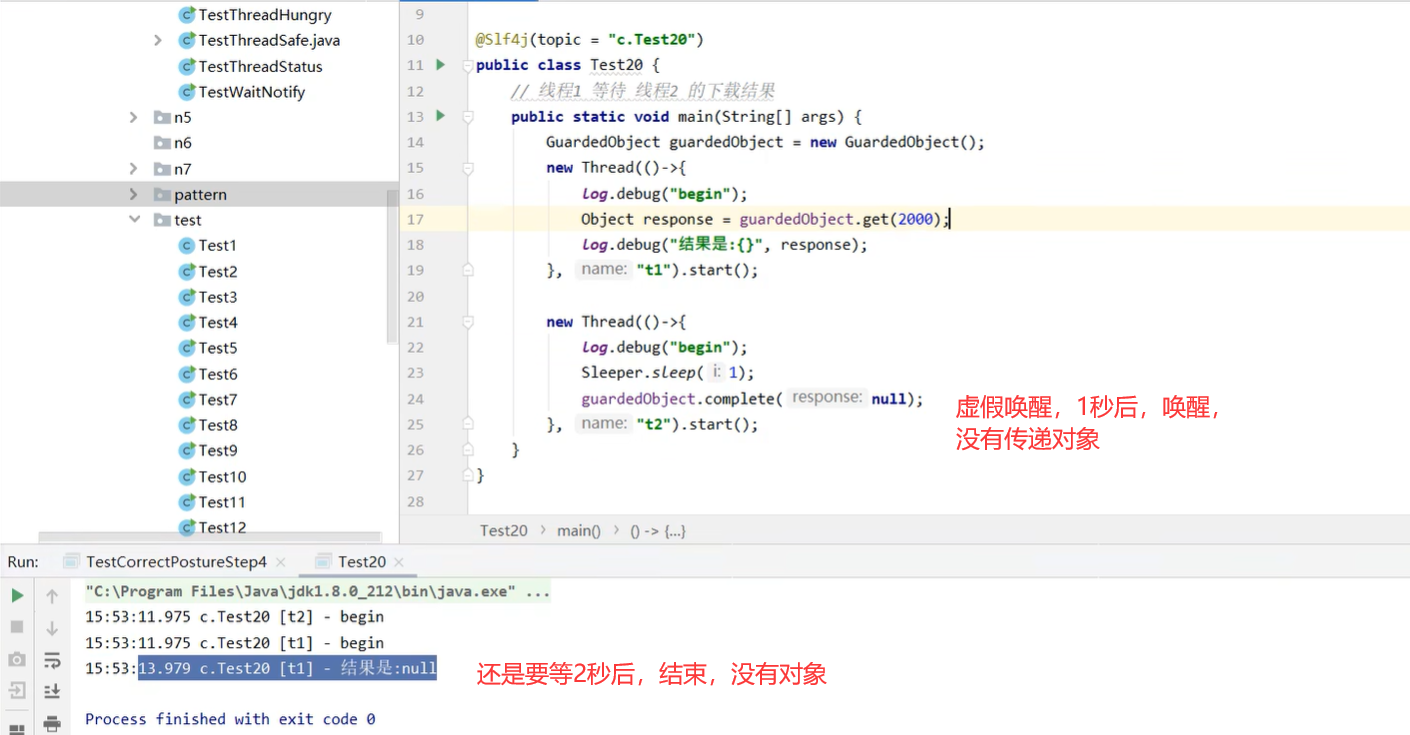Click guardedObject.complete call on line 24
The height and width of the screenshot is (735, 1410).
(751, 399)
